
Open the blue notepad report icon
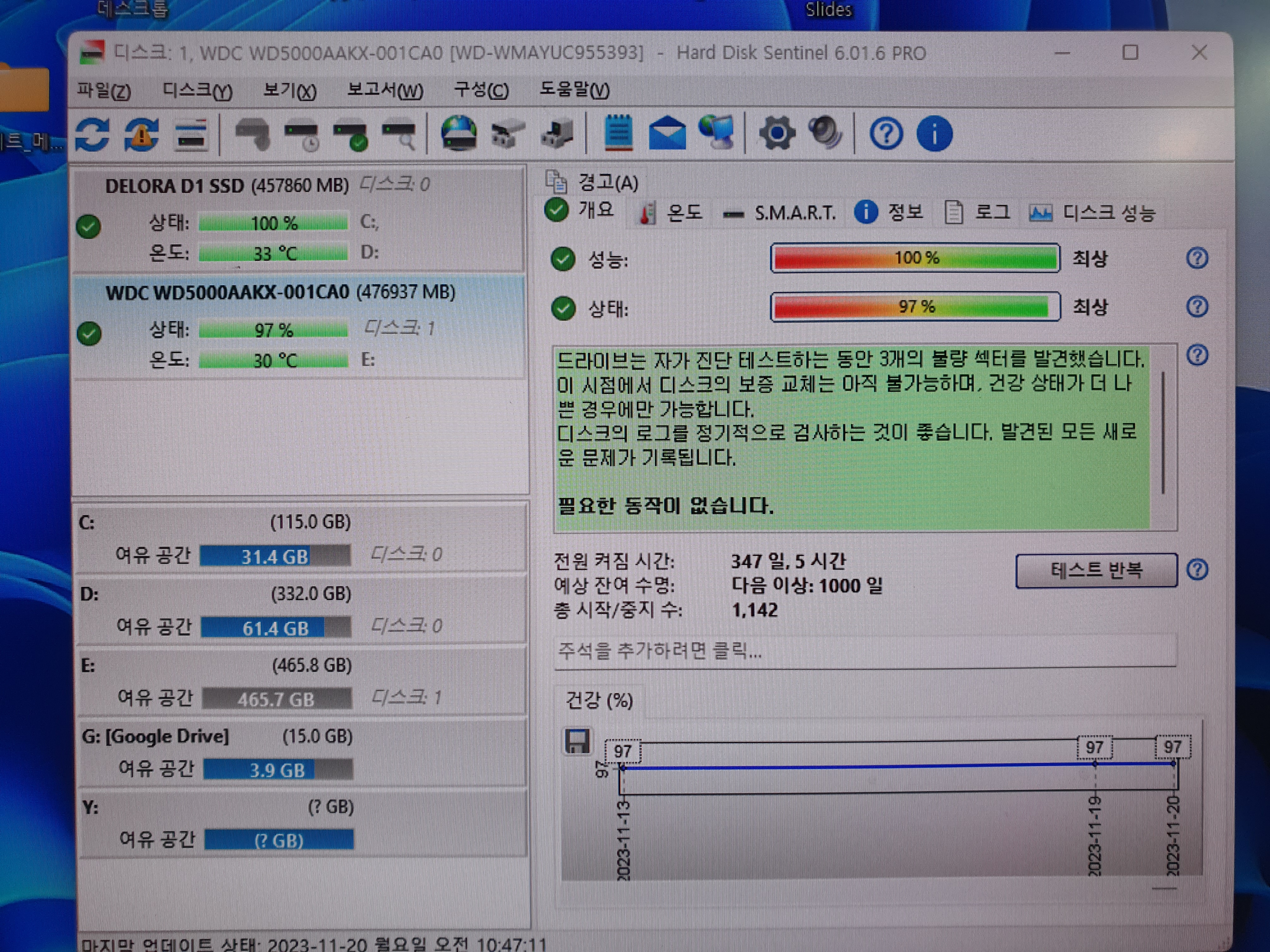coord(618,133)
